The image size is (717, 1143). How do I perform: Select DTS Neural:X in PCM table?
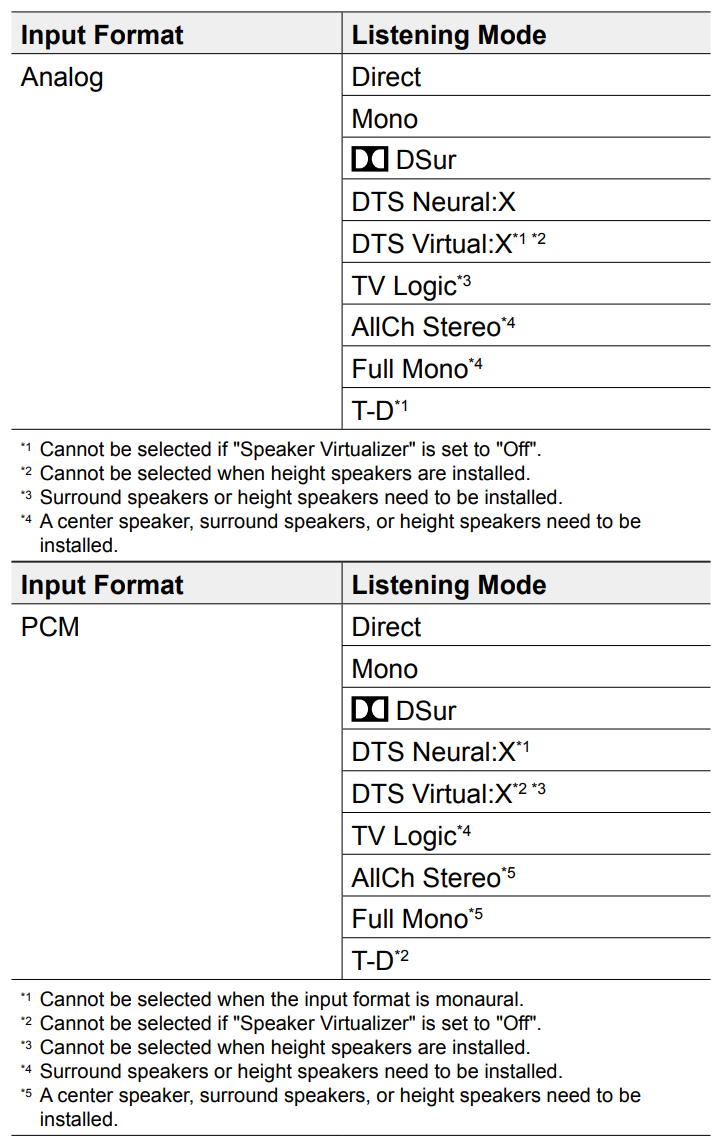(x=526, y=751)
